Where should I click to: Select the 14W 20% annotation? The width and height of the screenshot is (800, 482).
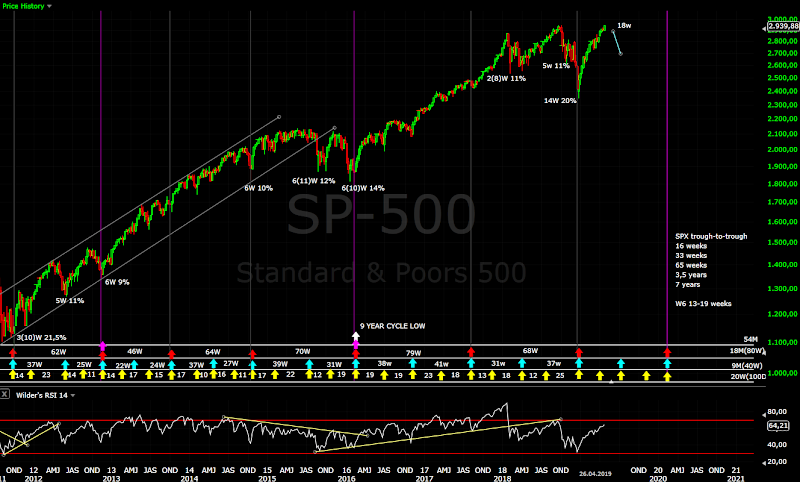(x=560, y=100)
